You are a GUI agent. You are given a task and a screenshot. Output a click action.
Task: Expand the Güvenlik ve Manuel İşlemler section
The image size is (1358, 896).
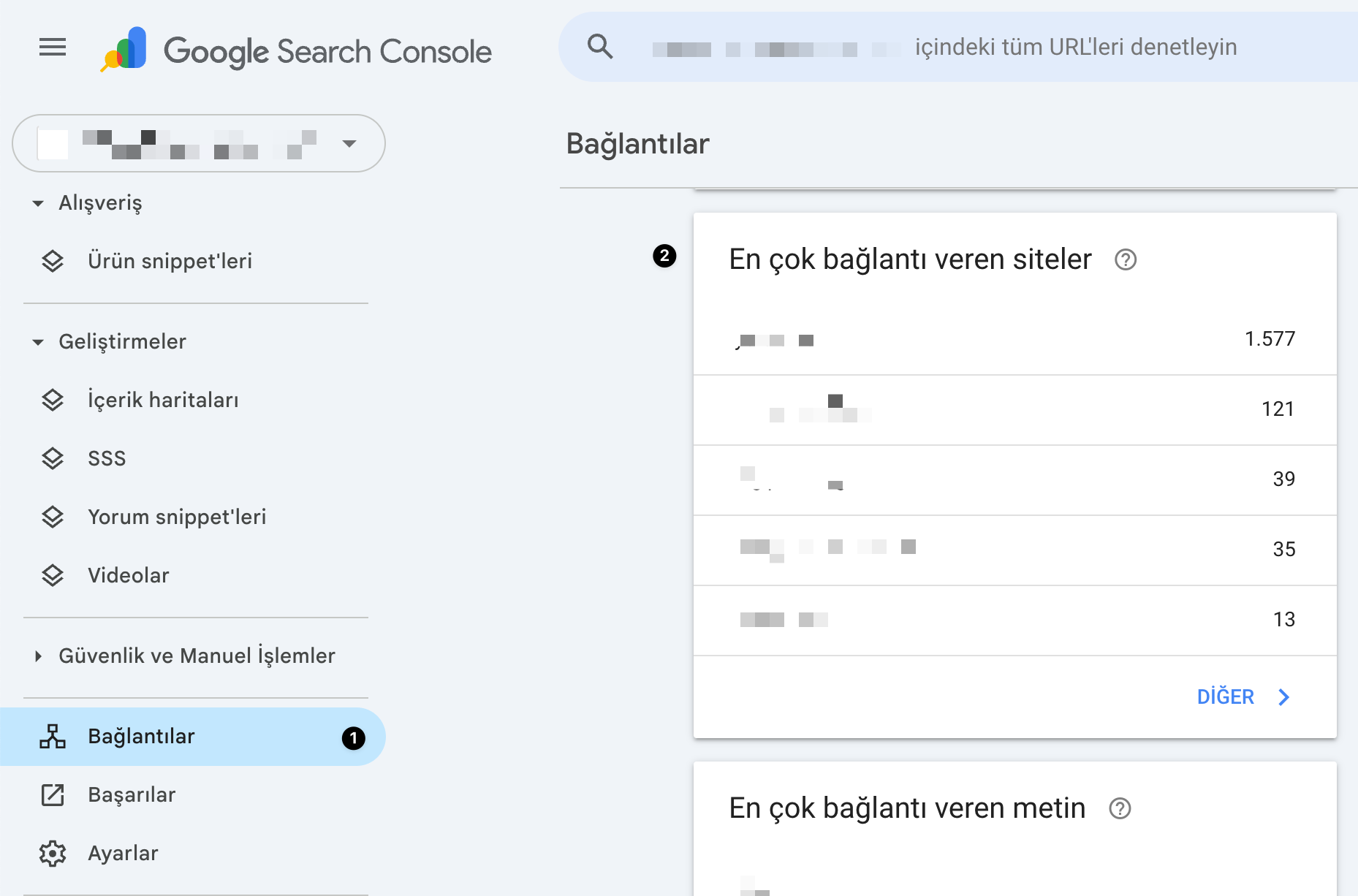click(197, 656)
